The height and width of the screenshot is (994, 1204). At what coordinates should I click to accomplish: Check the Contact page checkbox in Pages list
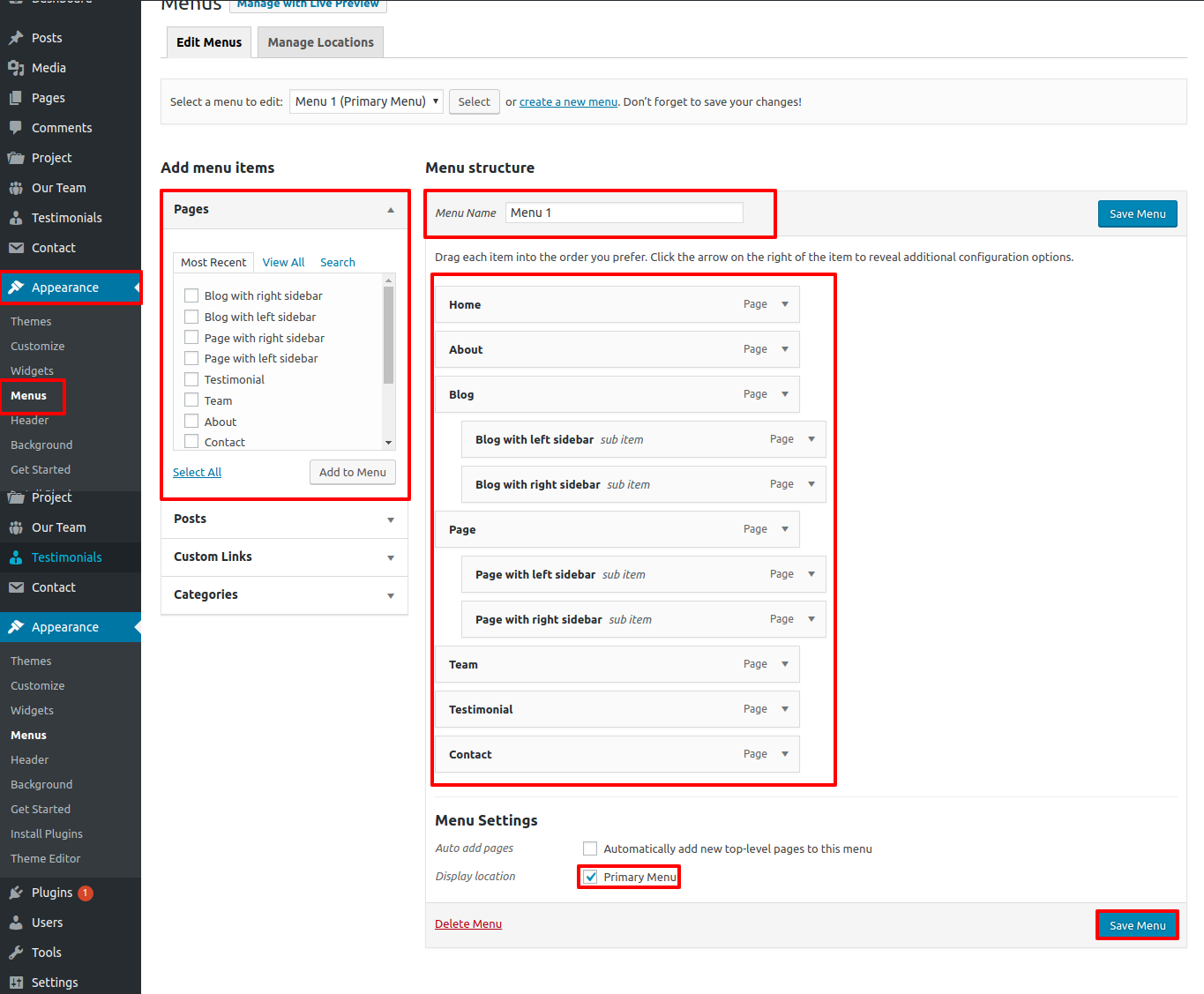point(191,442)
